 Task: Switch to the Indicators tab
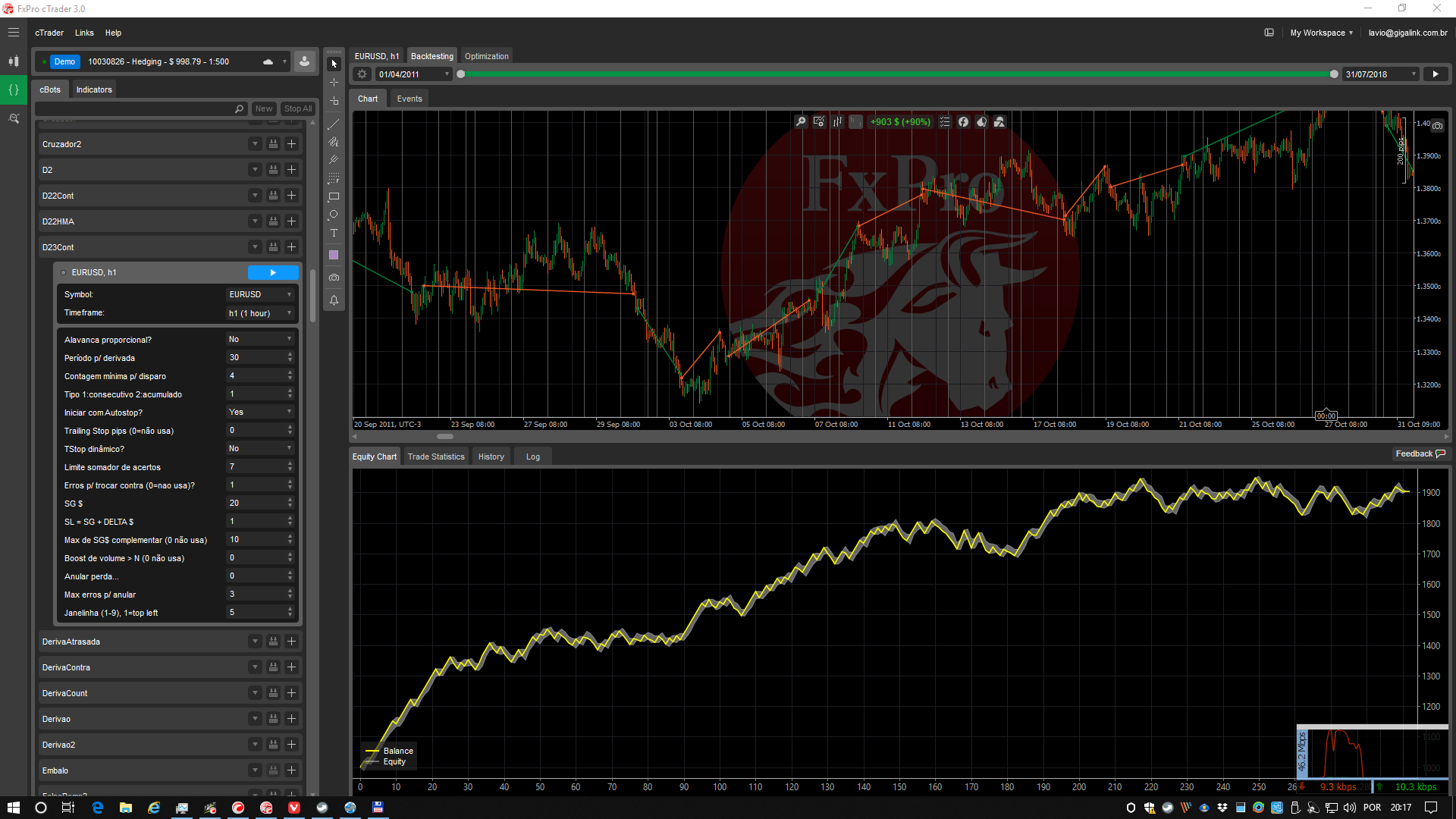click(x=94, y=89)
